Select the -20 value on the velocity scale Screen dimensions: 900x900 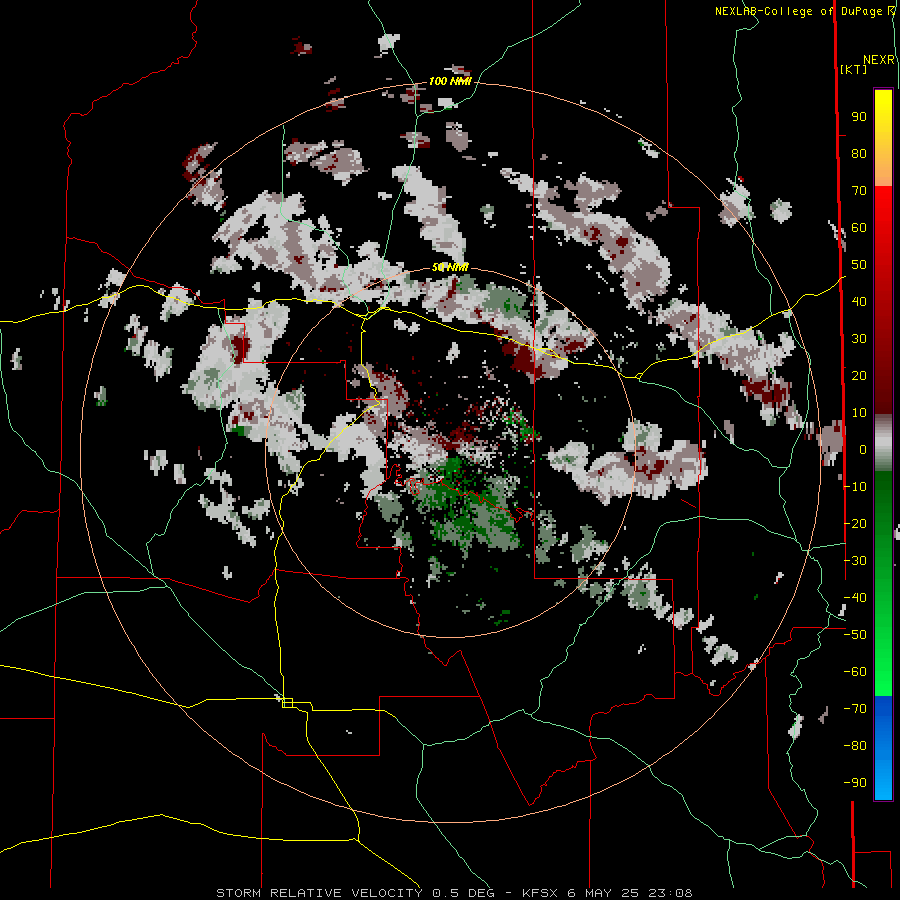click(855, 523)
